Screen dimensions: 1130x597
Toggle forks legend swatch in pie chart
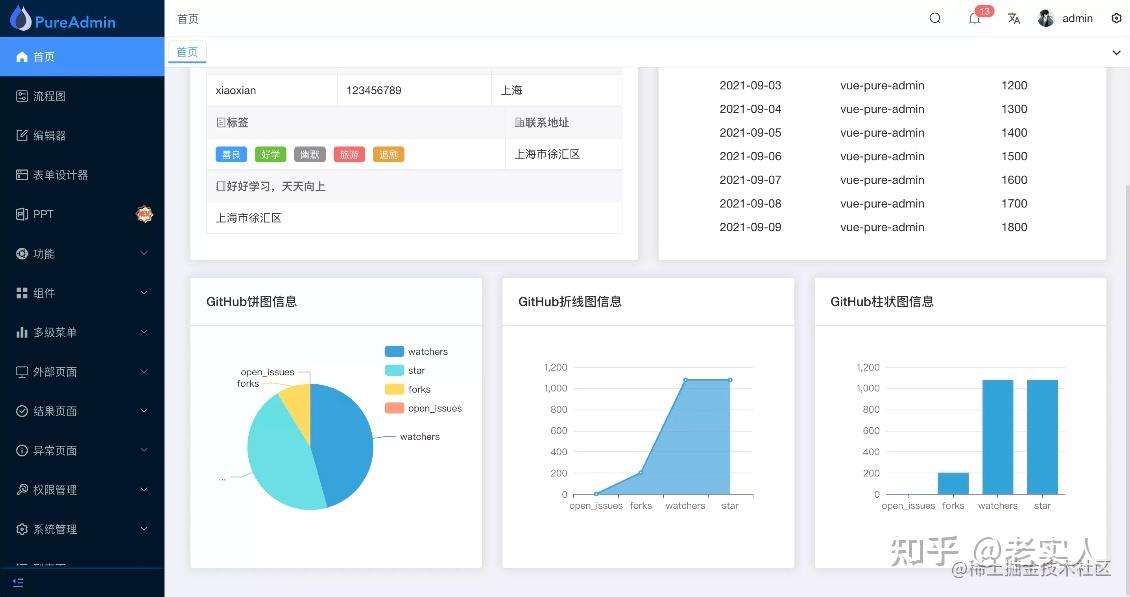coord(394,389)
